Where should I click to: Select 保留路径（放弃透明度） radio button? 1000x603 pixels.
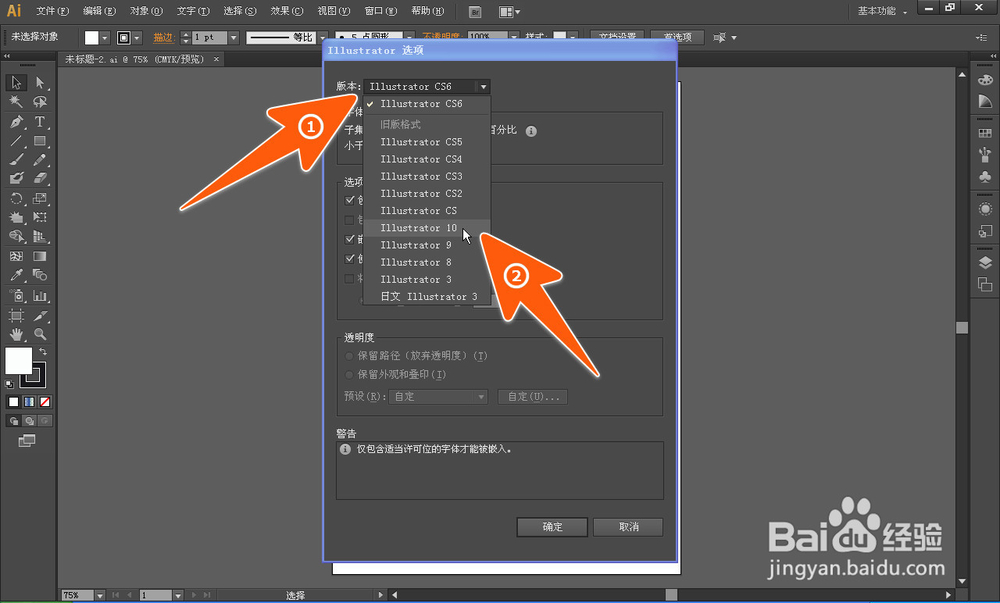[349, 356]
